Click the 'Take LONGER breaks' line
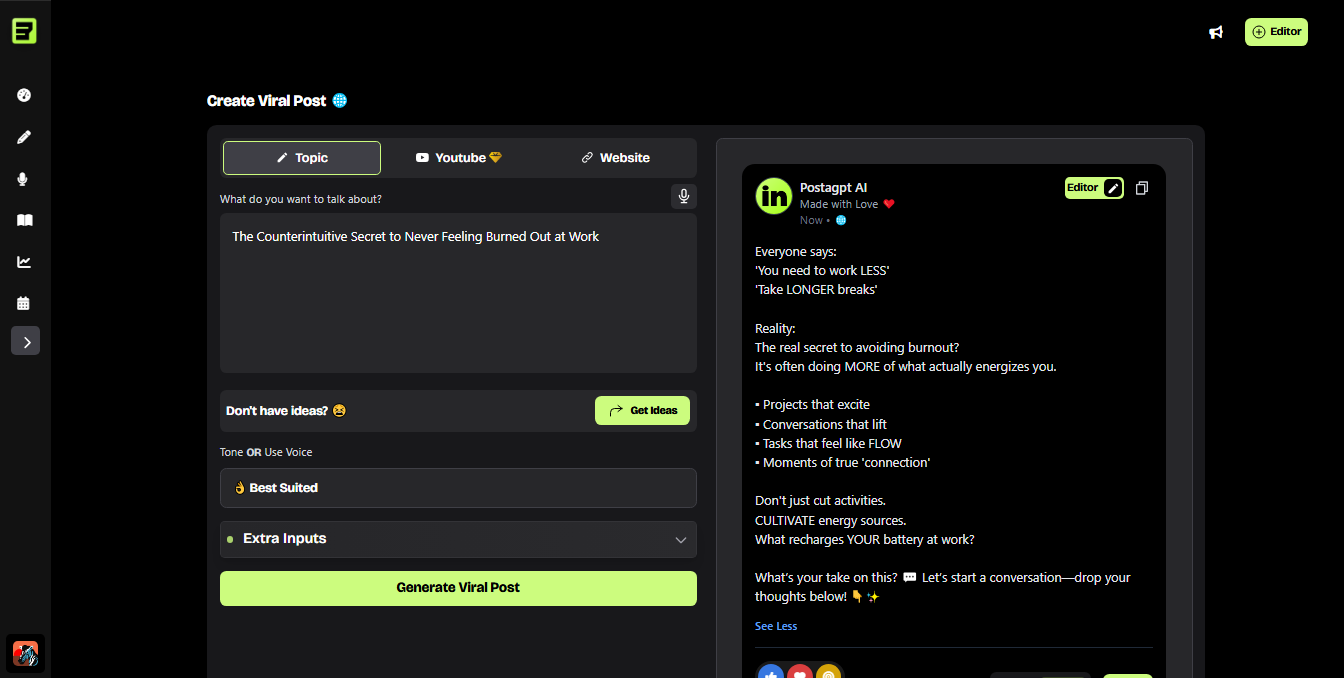Viewport: 1344px width, 678px height. click(816, 290)
